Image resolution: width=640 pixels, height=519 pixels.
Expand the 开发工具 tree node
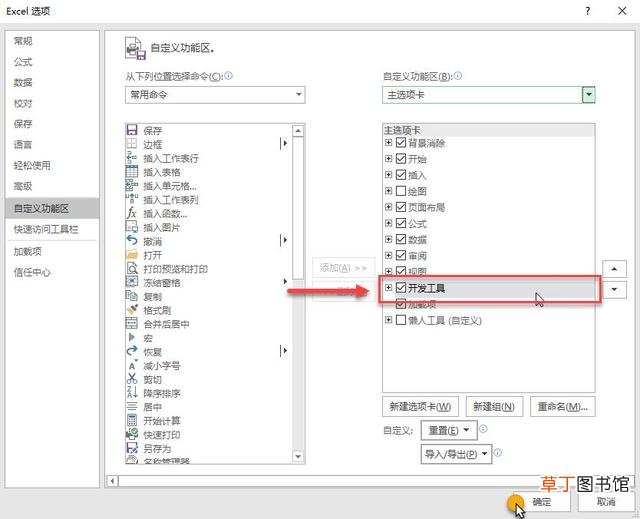(x=388, y=288)
